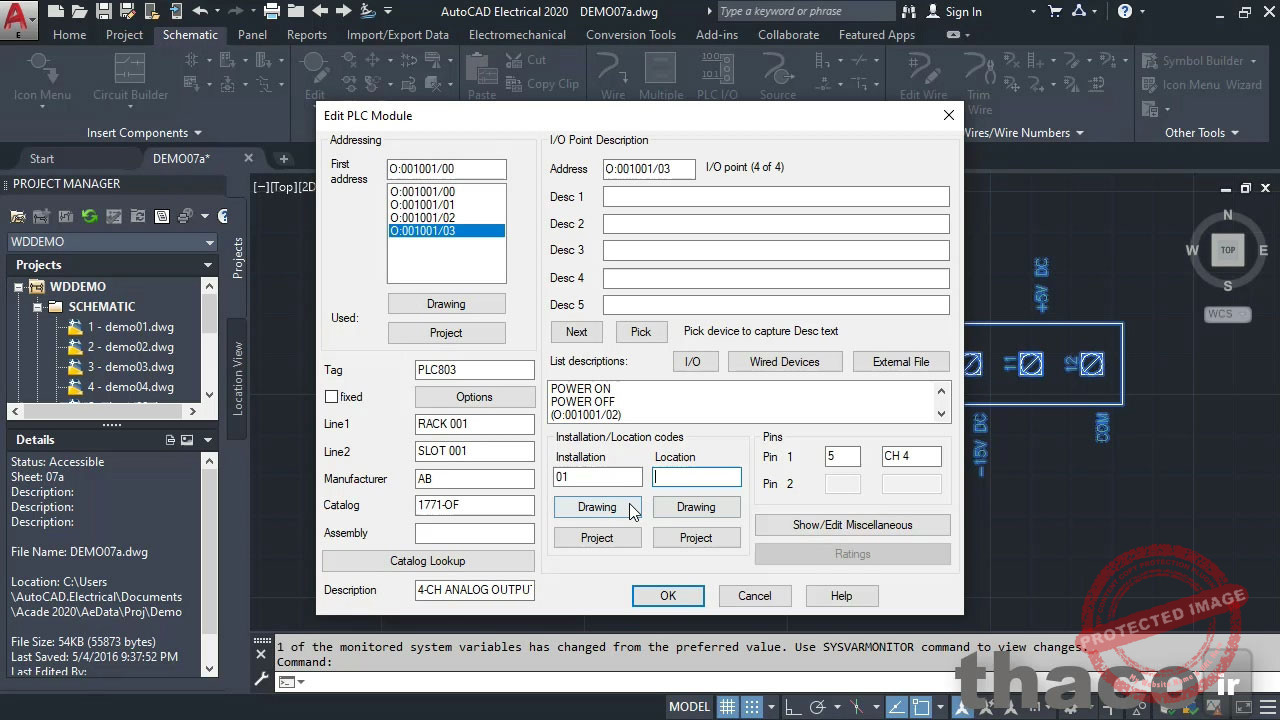
Task: Open the Start drawing tab
Action: tap(42, 159)
